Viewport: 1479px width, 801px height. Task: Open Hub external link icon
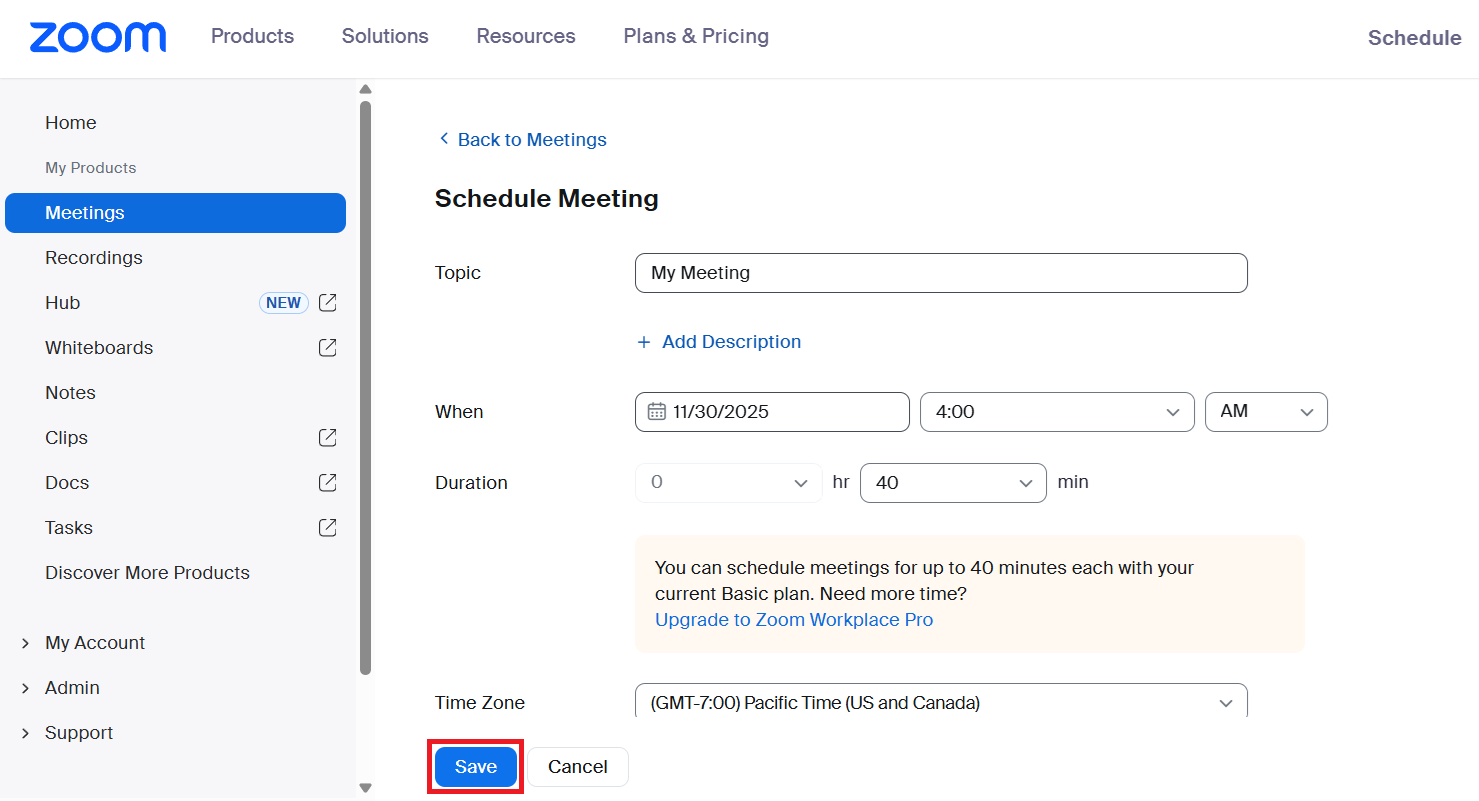click(x=327, y=303)
